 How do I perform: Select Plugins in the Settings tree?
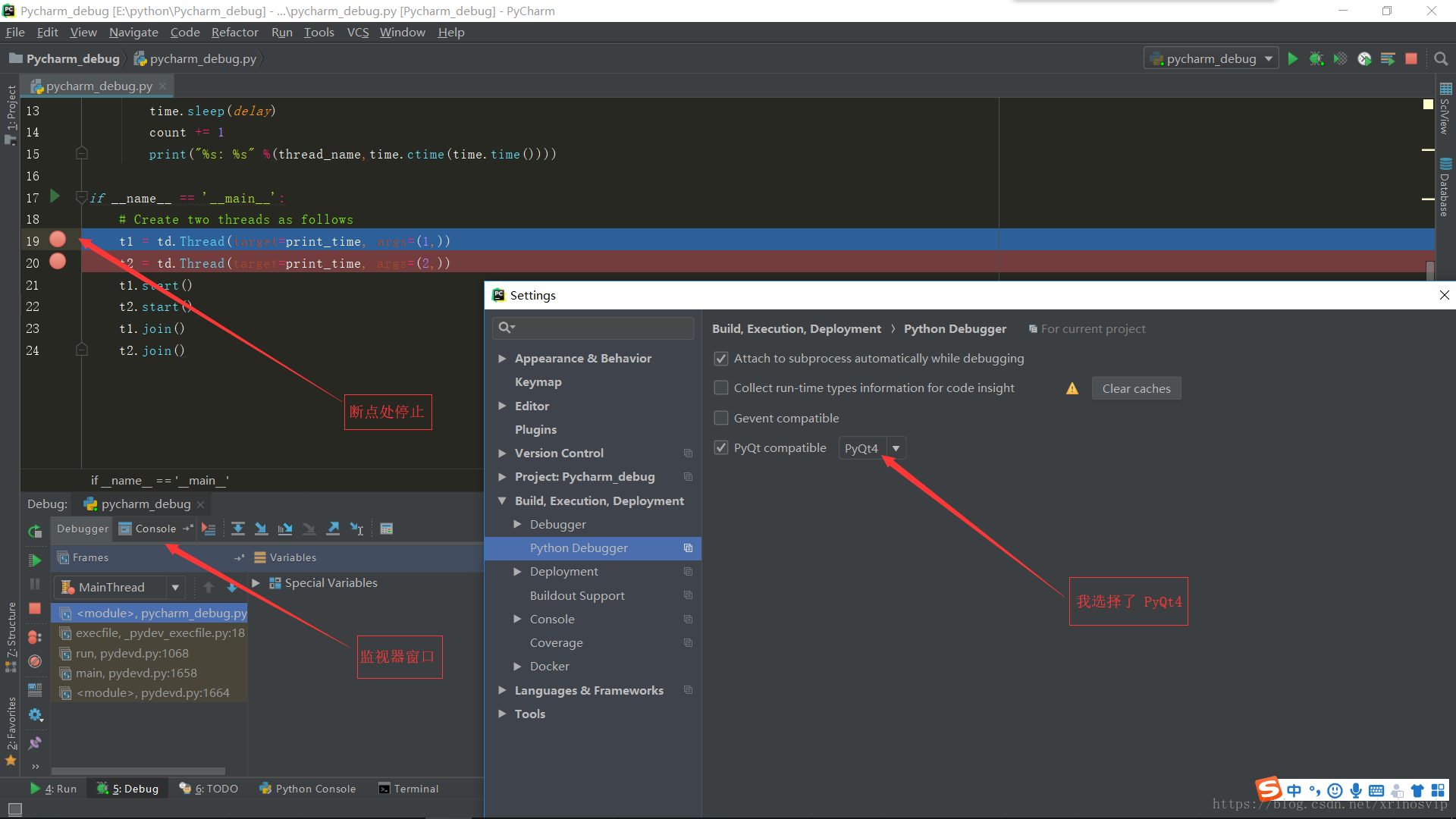coord(535,430)
